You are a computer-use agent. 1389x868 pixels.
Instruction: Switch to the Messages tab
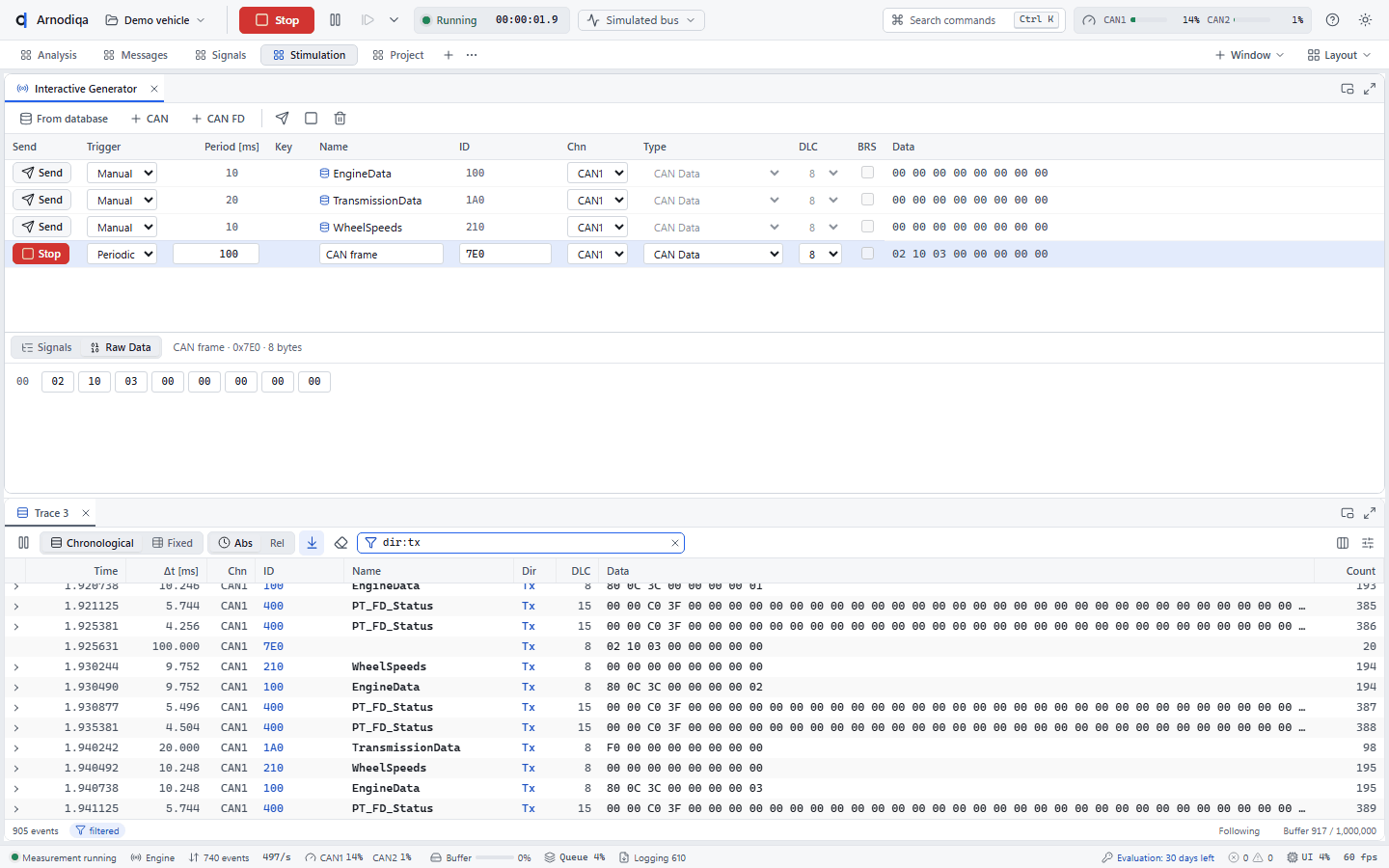135,55
